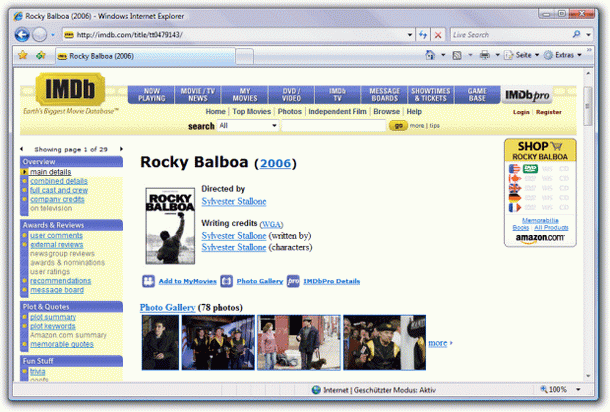Screen dimensions: 610x412
Task: Open the Game Base navigation tab
Action: tap(477, 95)
